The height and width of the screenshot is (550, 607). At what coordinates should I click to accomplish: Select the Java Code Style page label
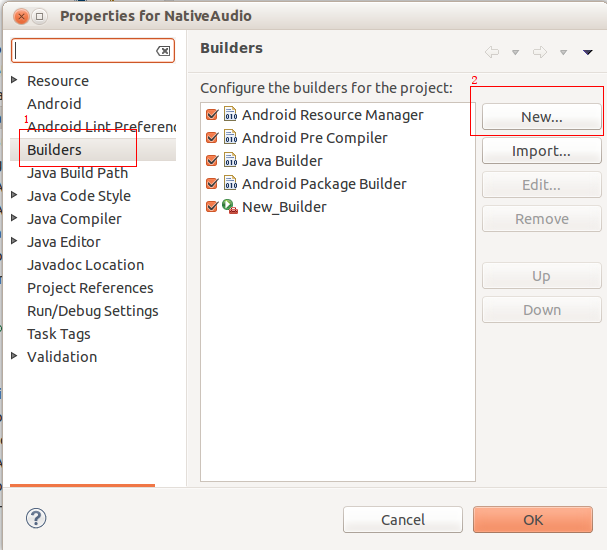tap(79, 196)
